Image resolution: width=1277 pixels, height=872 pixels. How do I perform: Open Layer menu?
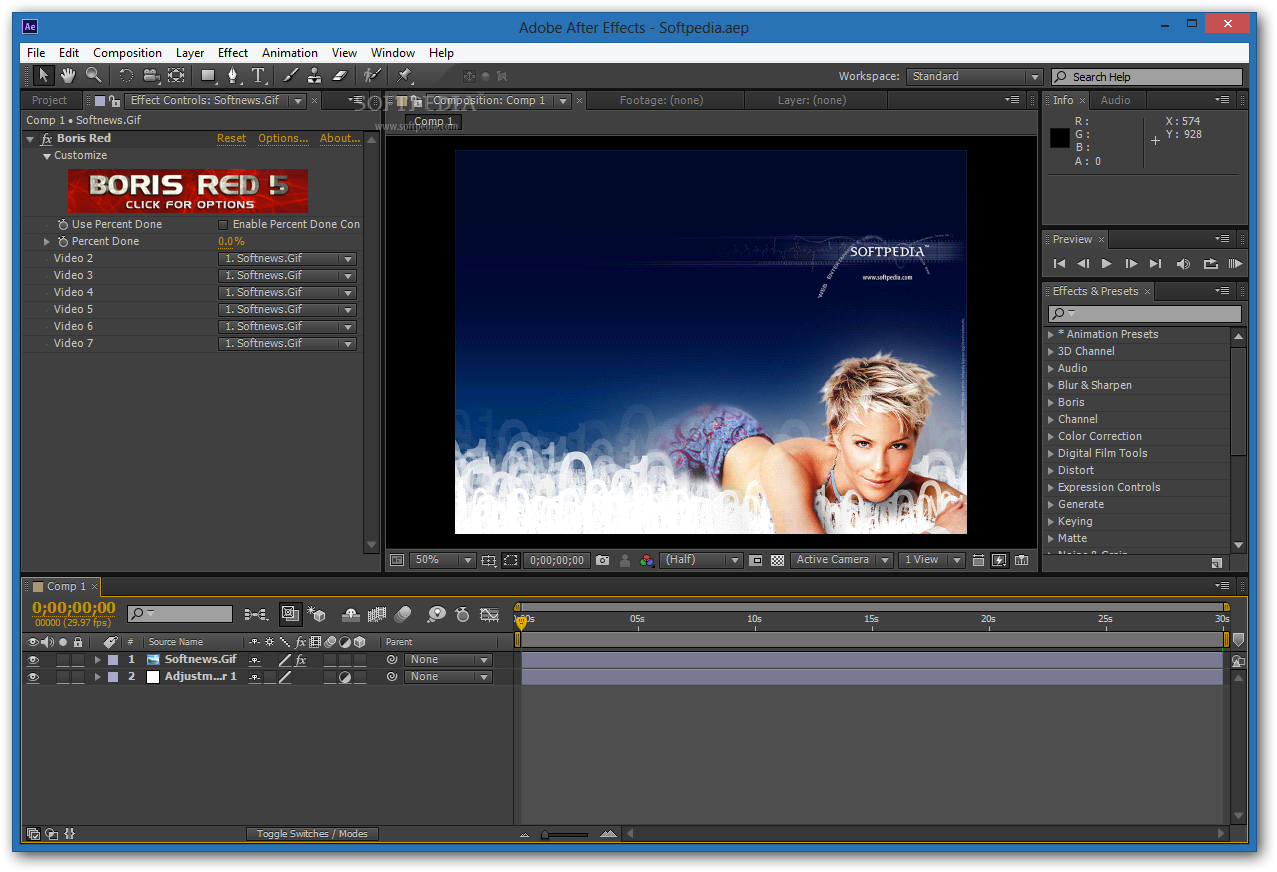[190, 53]
